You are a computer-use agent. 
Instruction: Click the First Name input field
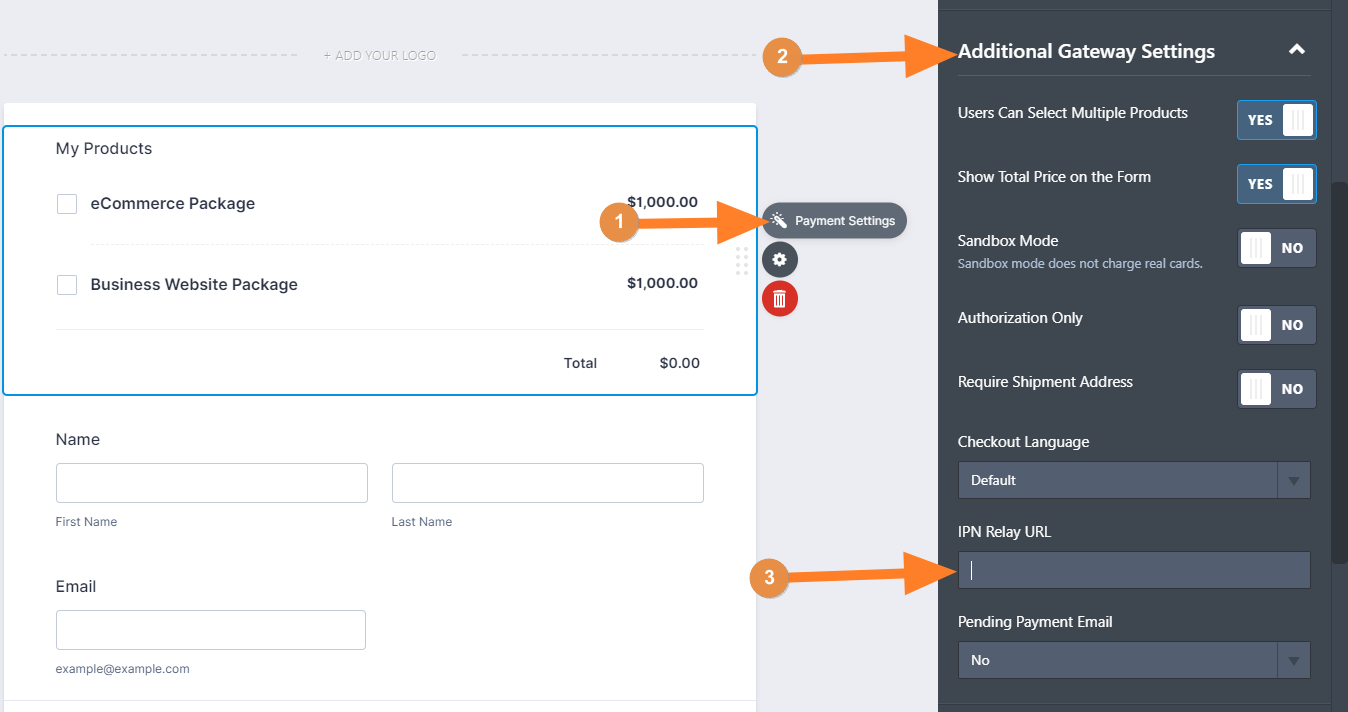pos(212,483)
